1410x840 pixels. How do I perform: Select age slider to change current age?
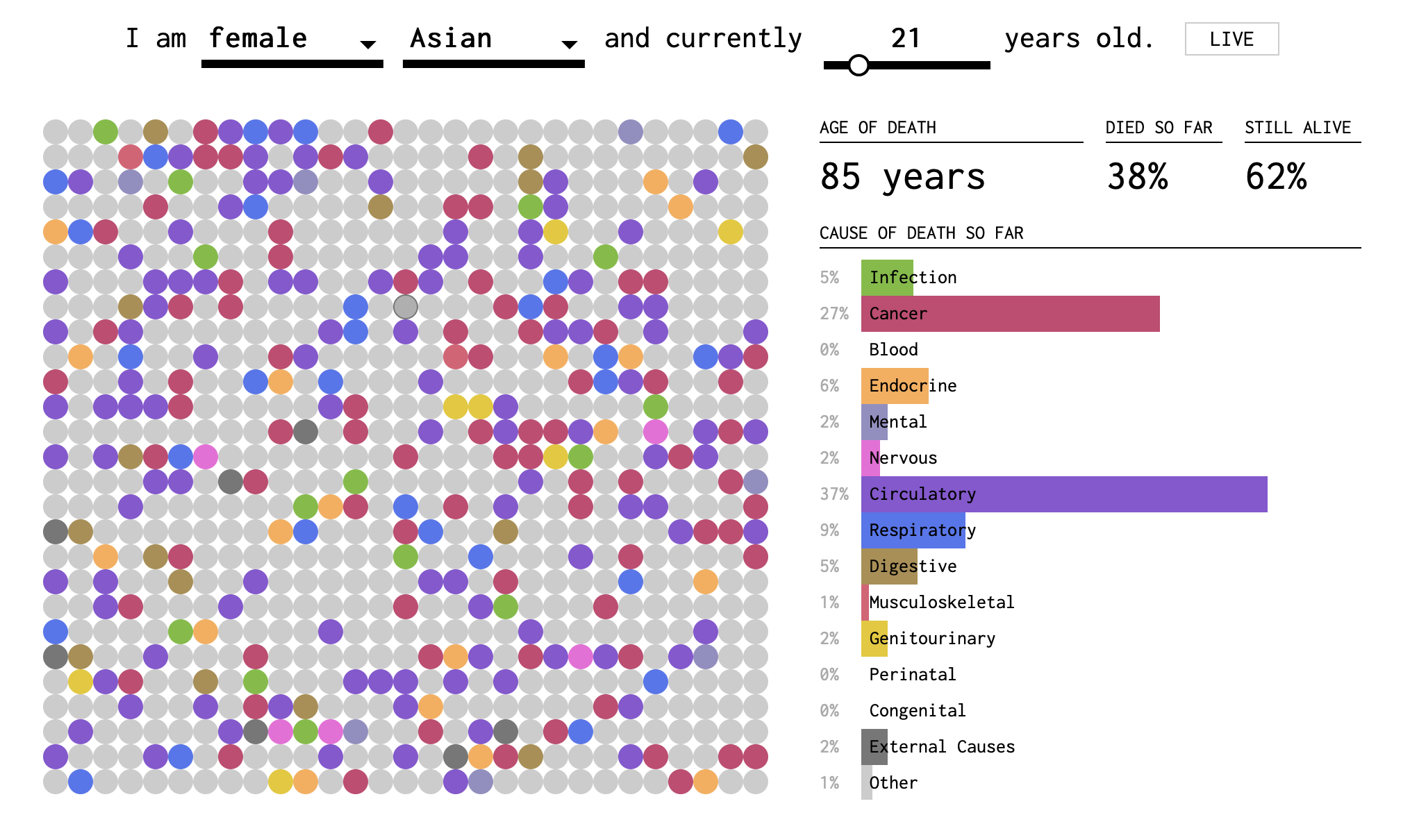click(855, 62)
